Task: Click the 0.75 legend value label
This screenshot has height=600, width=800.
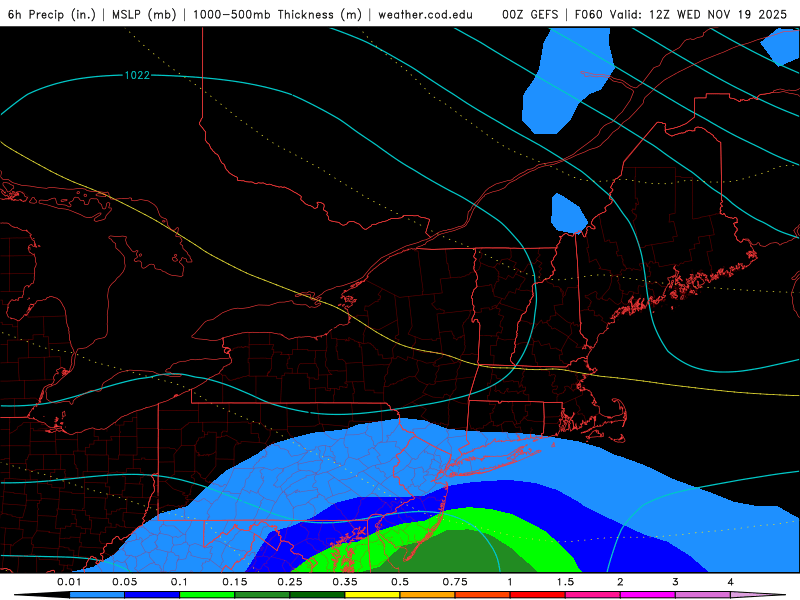Action: pos(455,582)
